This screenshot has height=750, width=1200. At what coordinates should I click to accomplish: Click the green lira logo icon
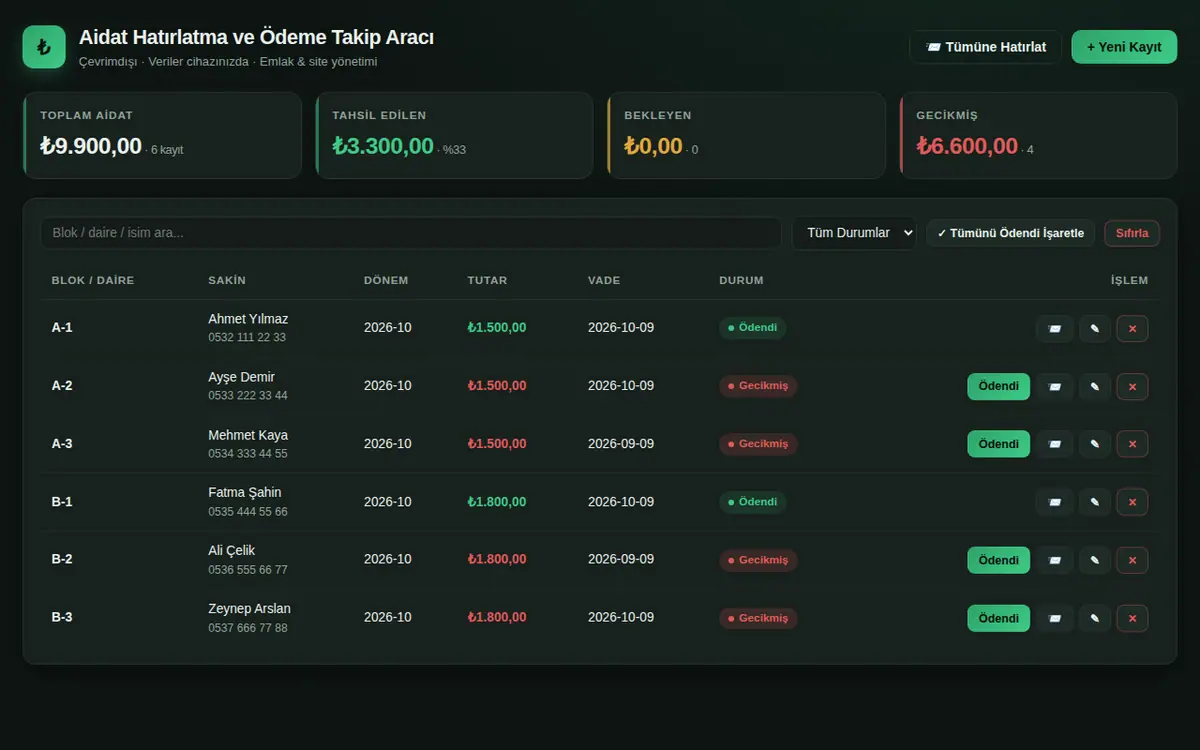[x=44, y=47]
